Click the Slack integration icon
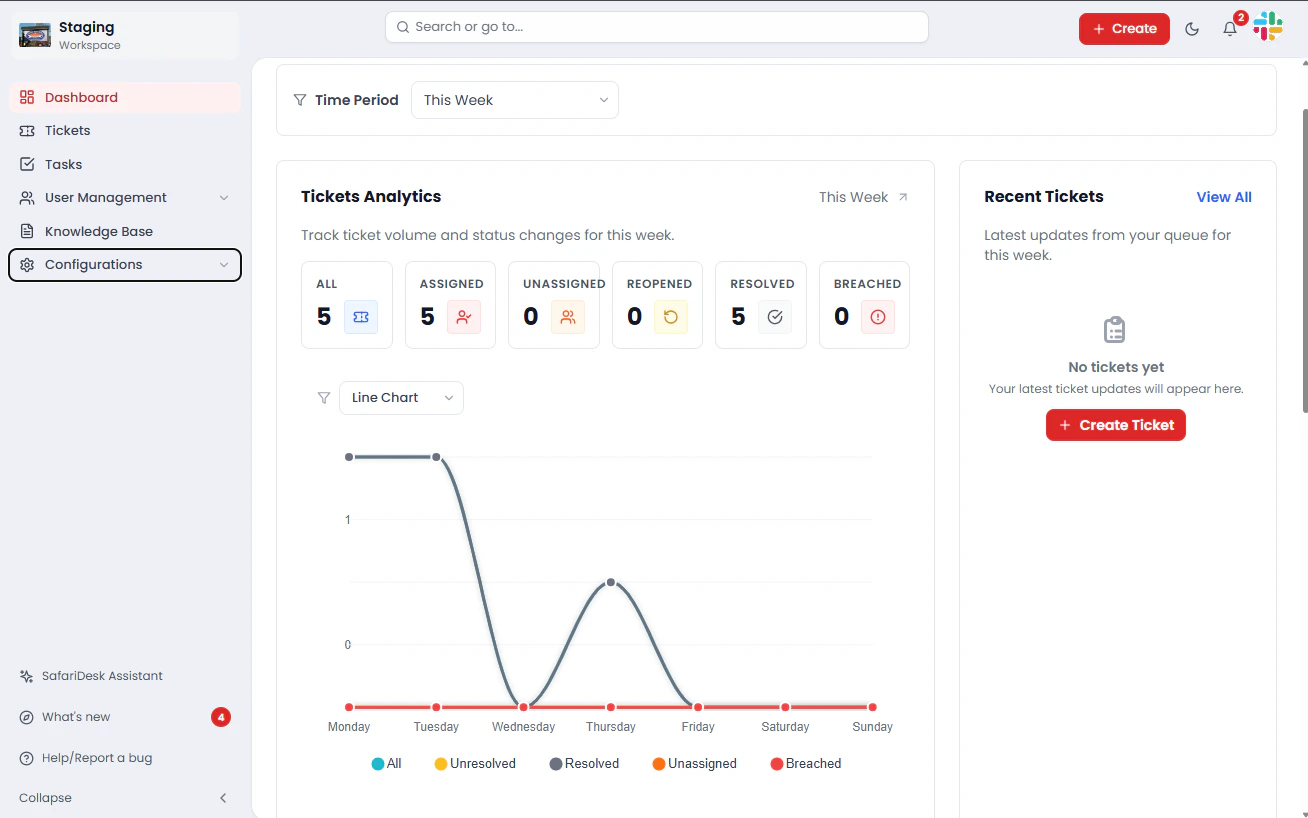1308x818 pixels. click(x=1268, y=27)
